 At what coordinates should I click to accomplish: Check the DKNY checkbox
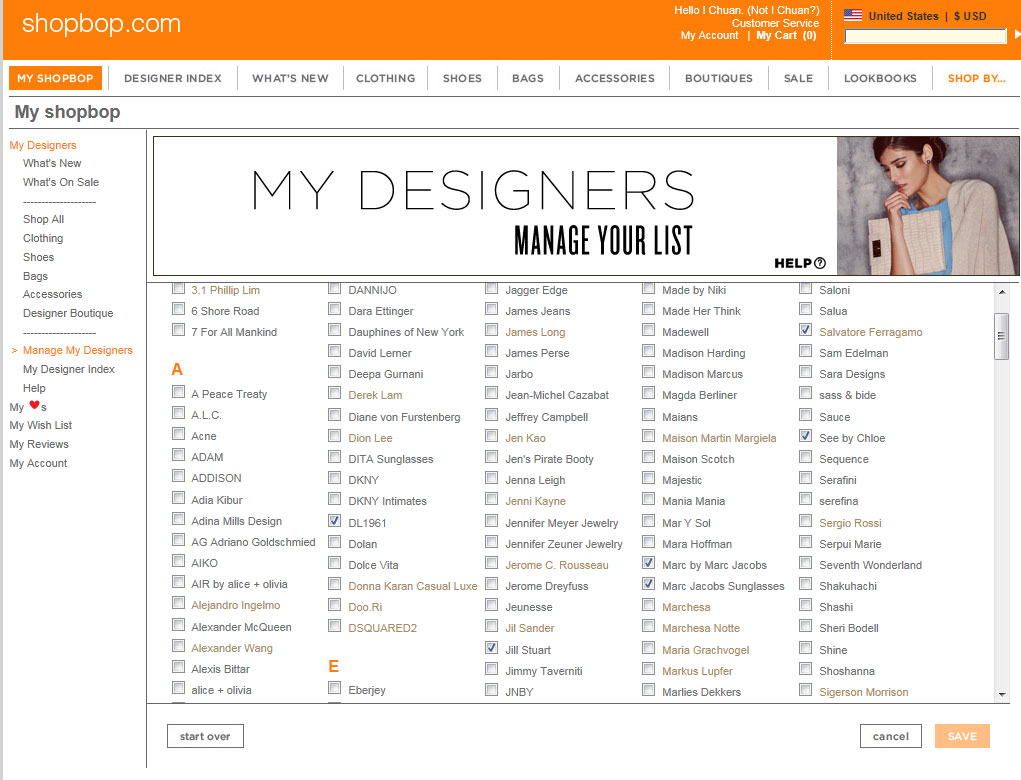point(335,478)
